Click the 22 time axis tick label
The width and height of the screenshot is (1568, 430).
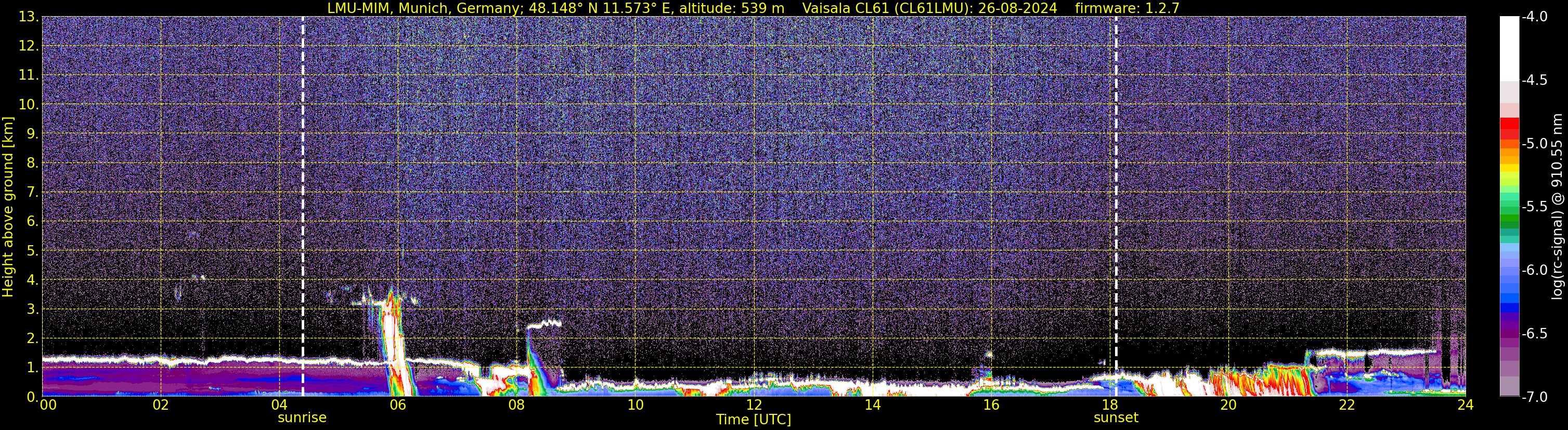coord(1347,405)
